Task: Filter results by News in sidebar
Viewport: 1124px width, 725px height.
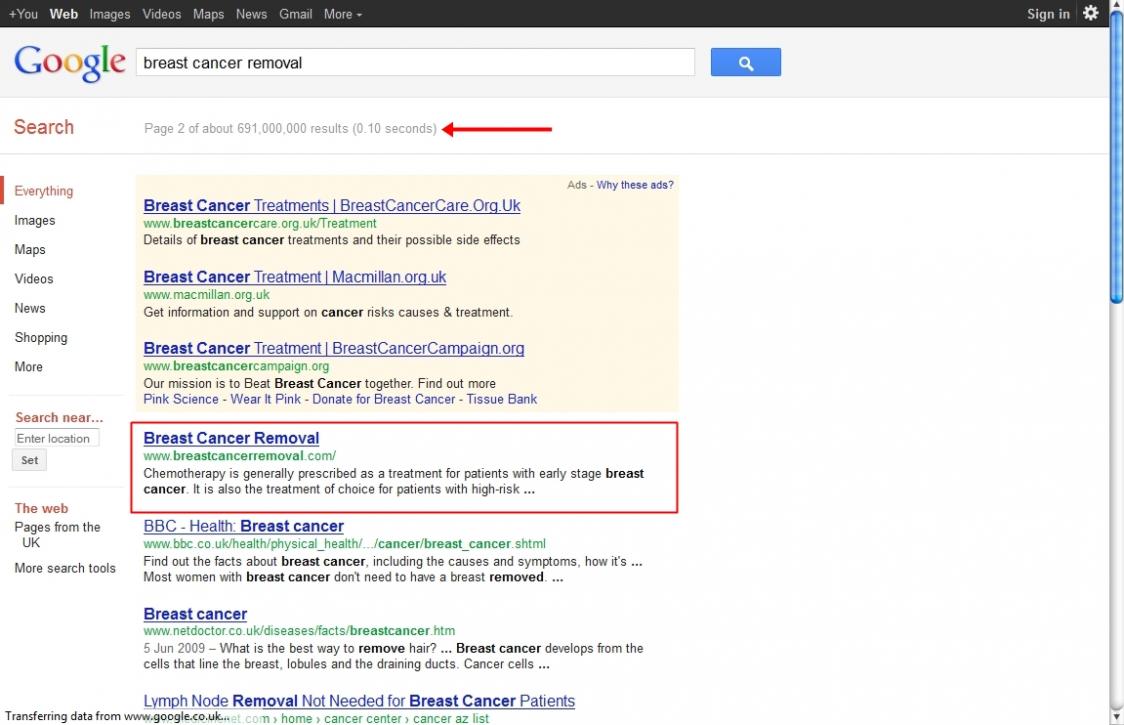Action: tap(29, 308)
